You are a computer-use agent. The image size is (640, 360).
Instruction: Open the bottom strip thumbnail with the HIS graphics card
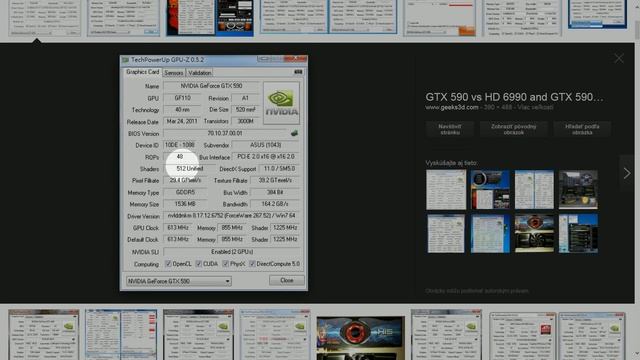pos(360,337)
